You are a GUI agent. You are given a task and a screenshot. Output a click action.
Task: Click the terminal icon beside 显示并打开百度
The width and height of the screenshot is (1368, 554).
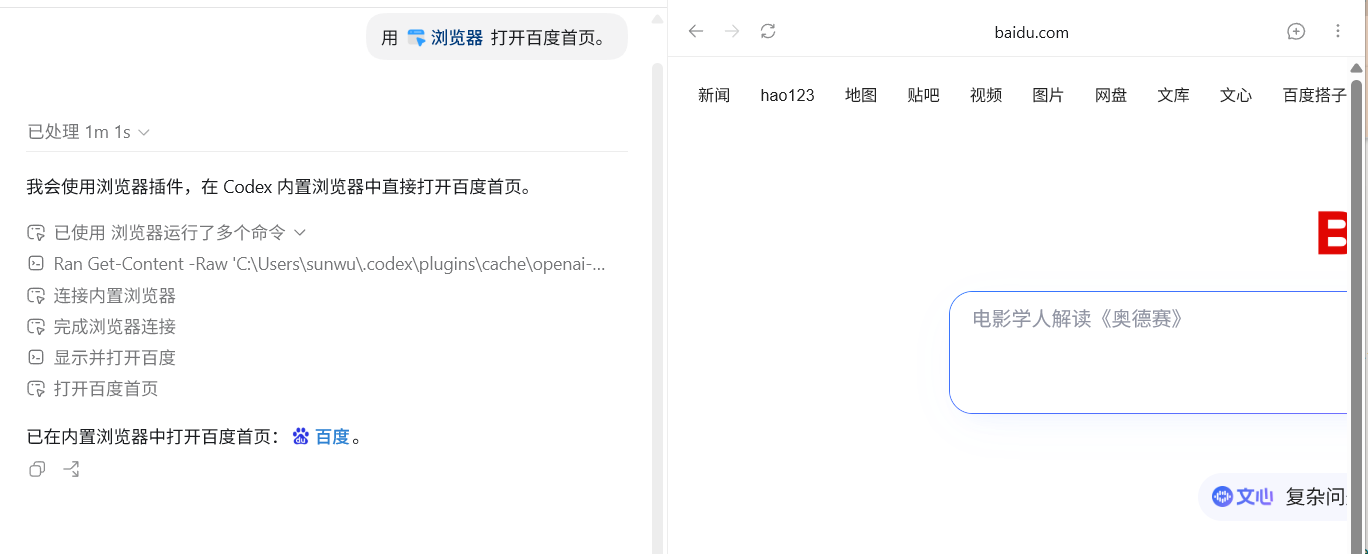click(36, 357)
